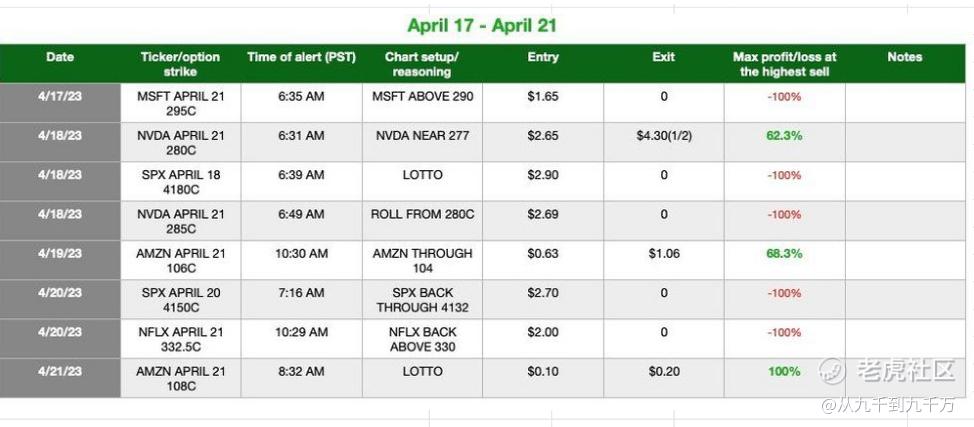974x427 pixels.
Task: Click the NVDA NEAR 277 cell
Action: [x=422, y=136]
